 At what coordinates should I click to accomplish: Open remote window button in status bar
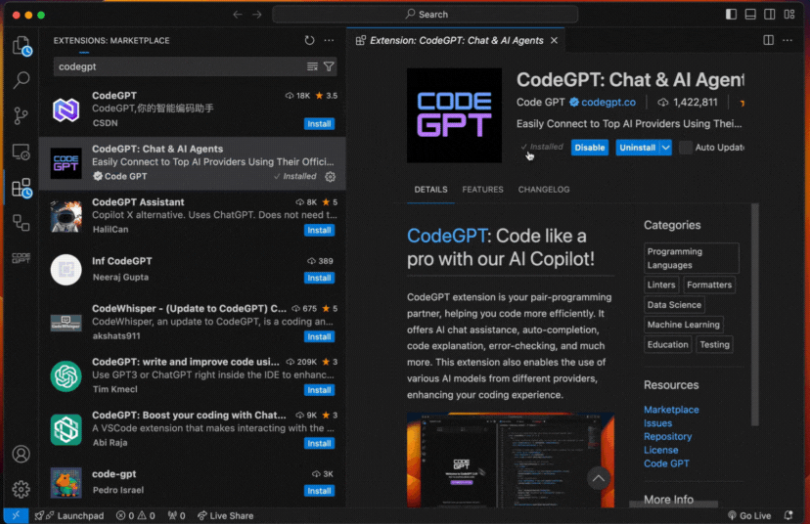click(x=16, y=515)
